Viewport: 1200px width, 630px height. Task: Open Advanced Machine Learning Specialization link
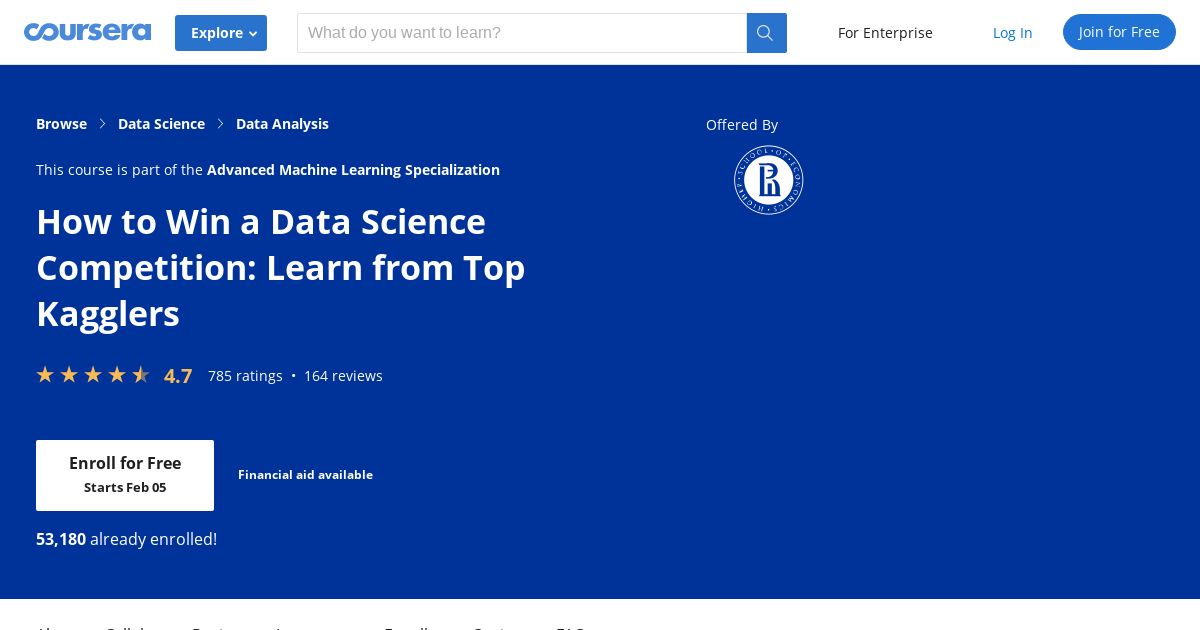pyautogui.click(x=353, y=170)
